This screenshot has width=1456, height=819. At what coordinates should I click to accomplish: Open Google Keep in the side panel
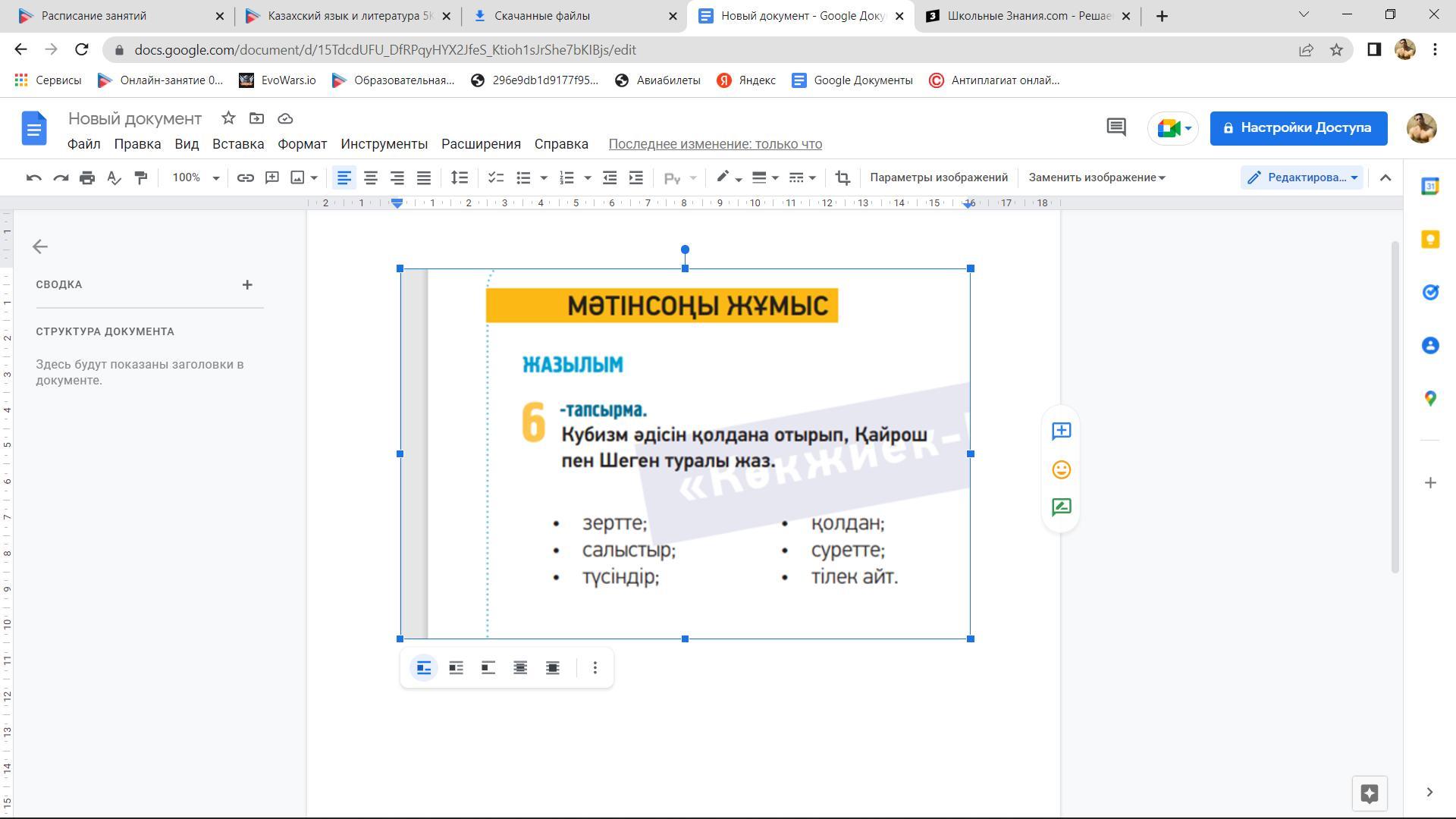[x=1429, y=240]
